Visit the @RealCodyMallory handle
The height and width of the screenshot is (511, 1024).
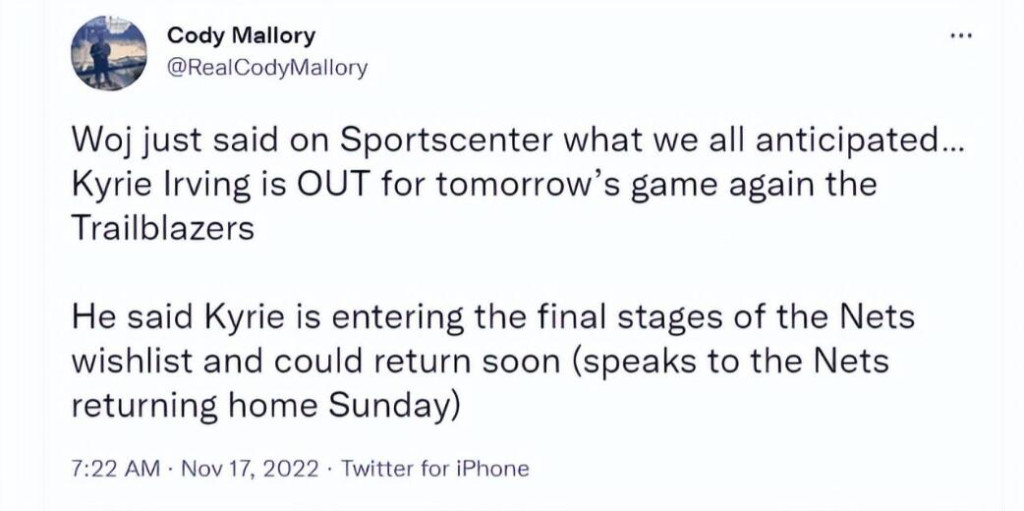click(268, 67)
